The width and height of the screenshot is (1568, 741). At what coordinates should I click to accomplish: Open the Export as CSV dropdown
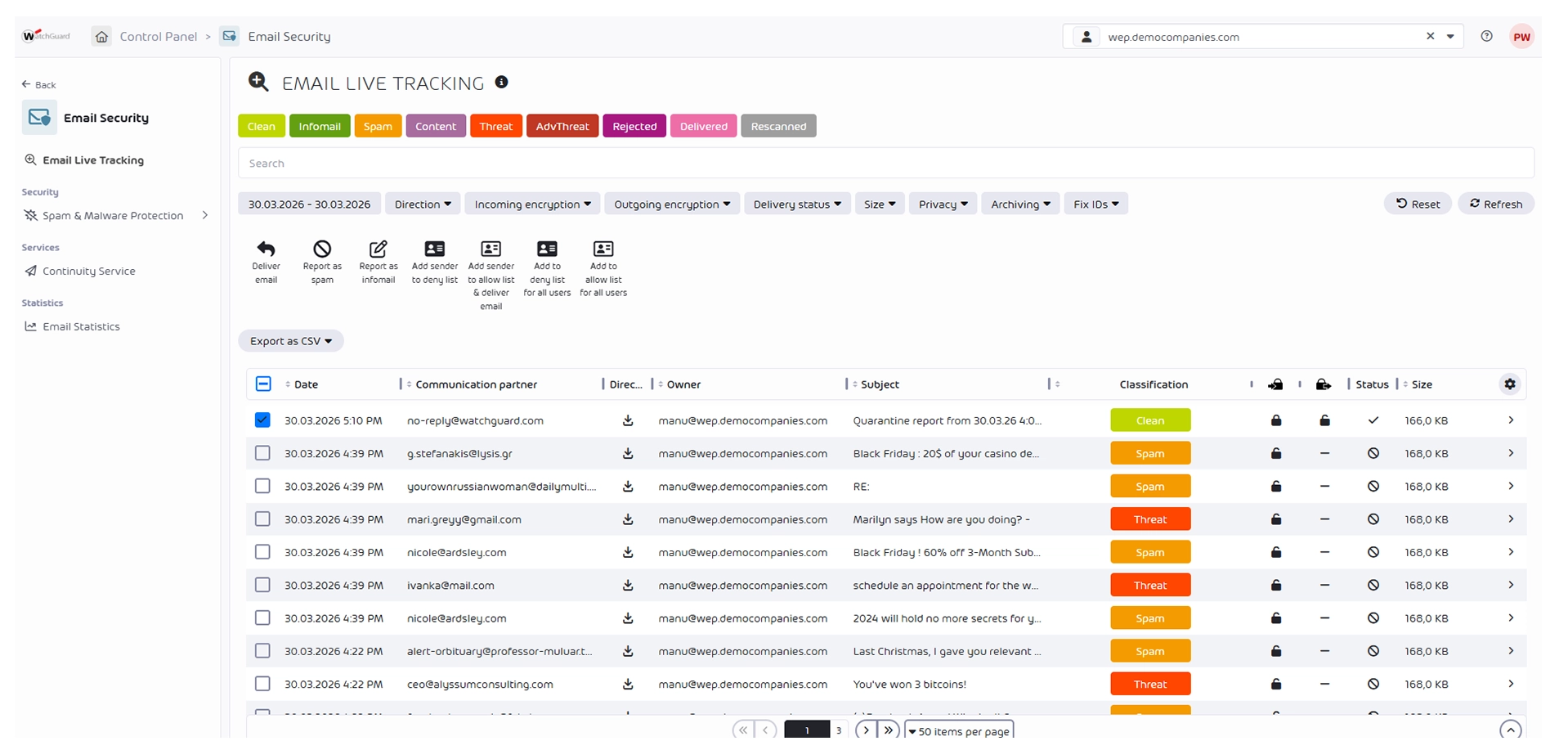coord(290,341)
